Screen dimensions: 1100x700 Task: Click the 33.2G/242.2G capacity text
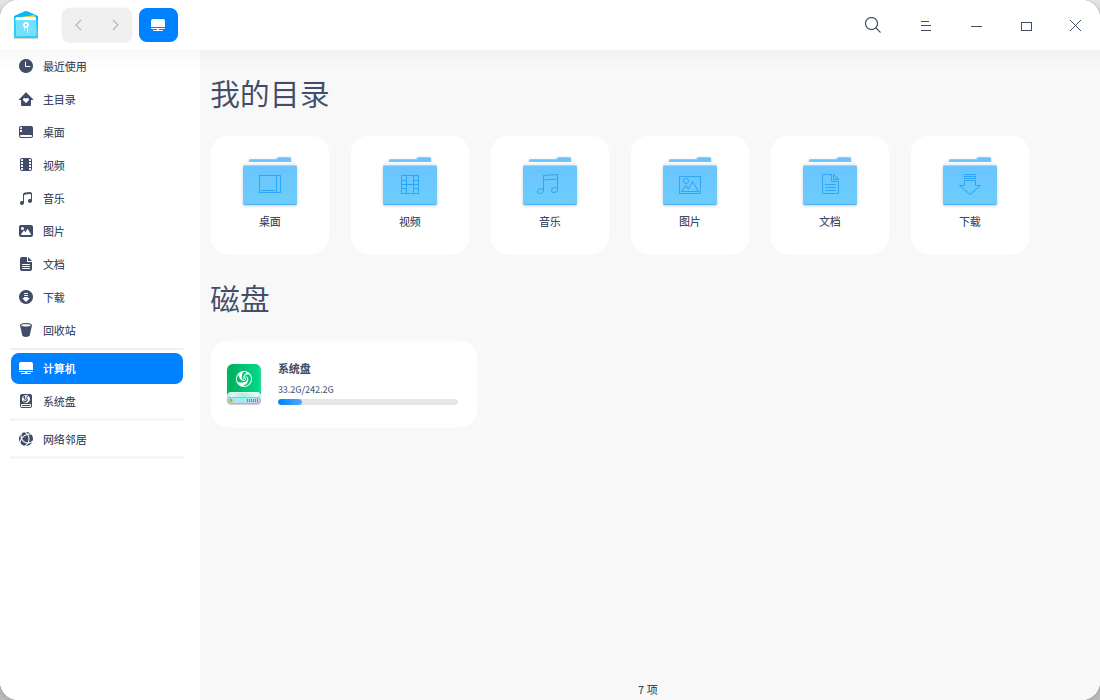[x=306, y=389]
